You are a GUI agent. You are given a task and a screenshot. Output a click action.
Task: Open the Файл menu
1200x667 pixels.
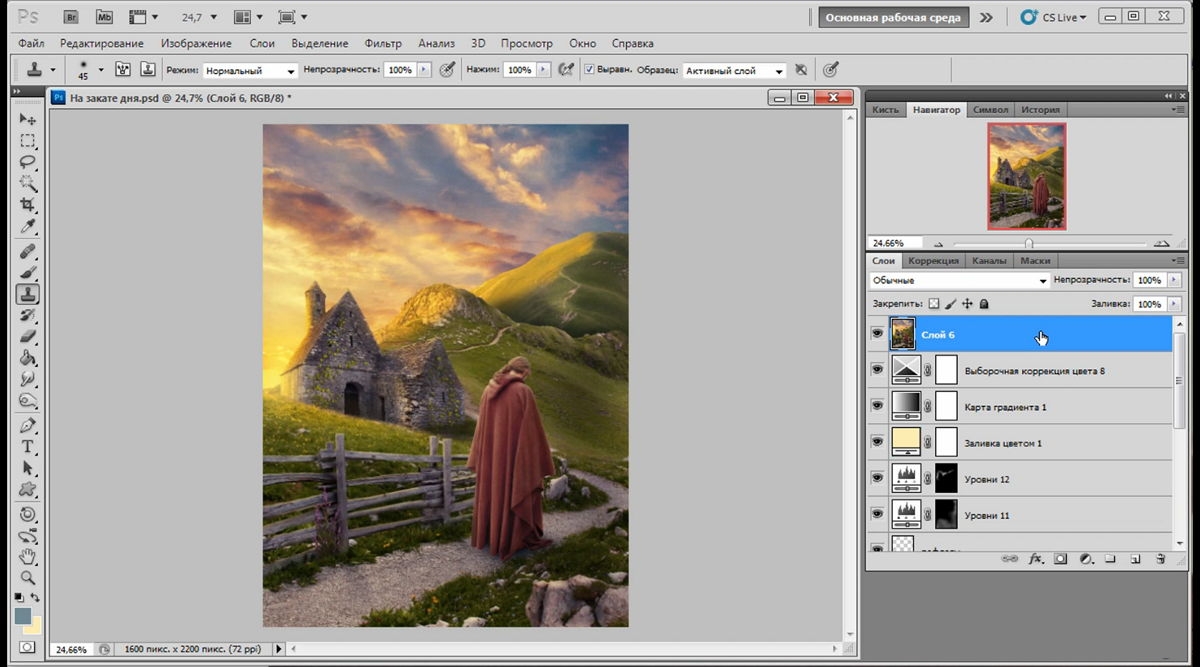coord(31,43)
